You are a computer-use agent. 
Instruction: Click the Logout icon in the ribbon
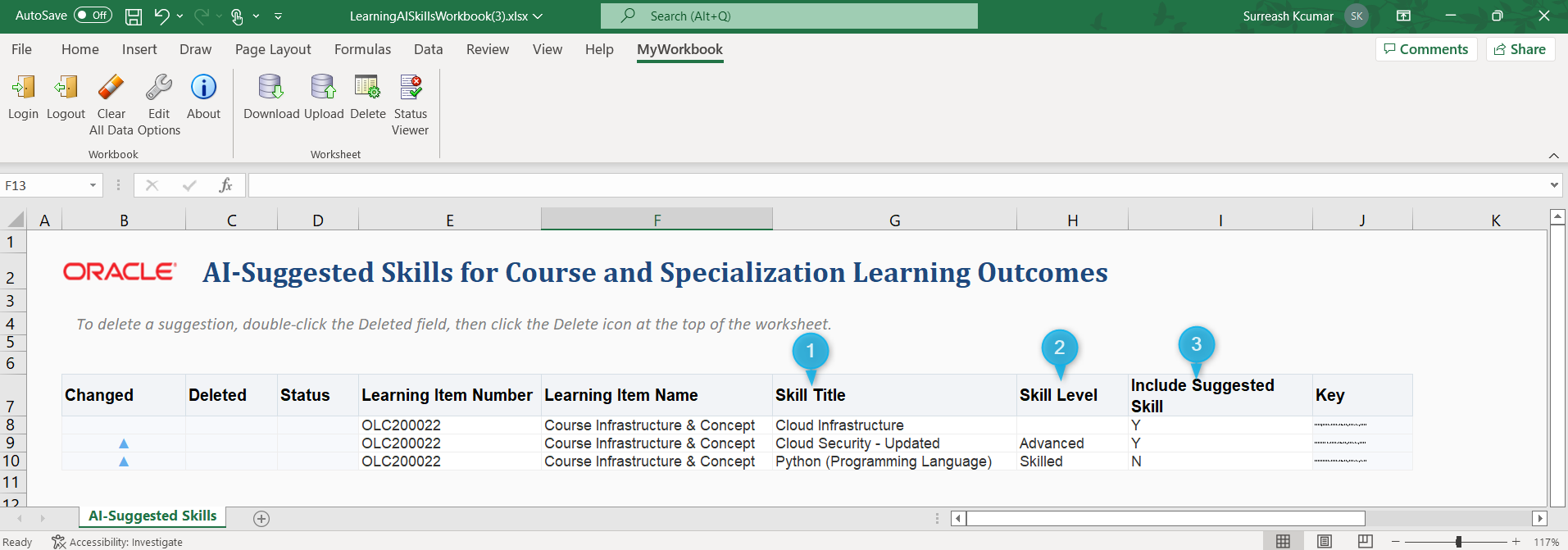(66, 87)
